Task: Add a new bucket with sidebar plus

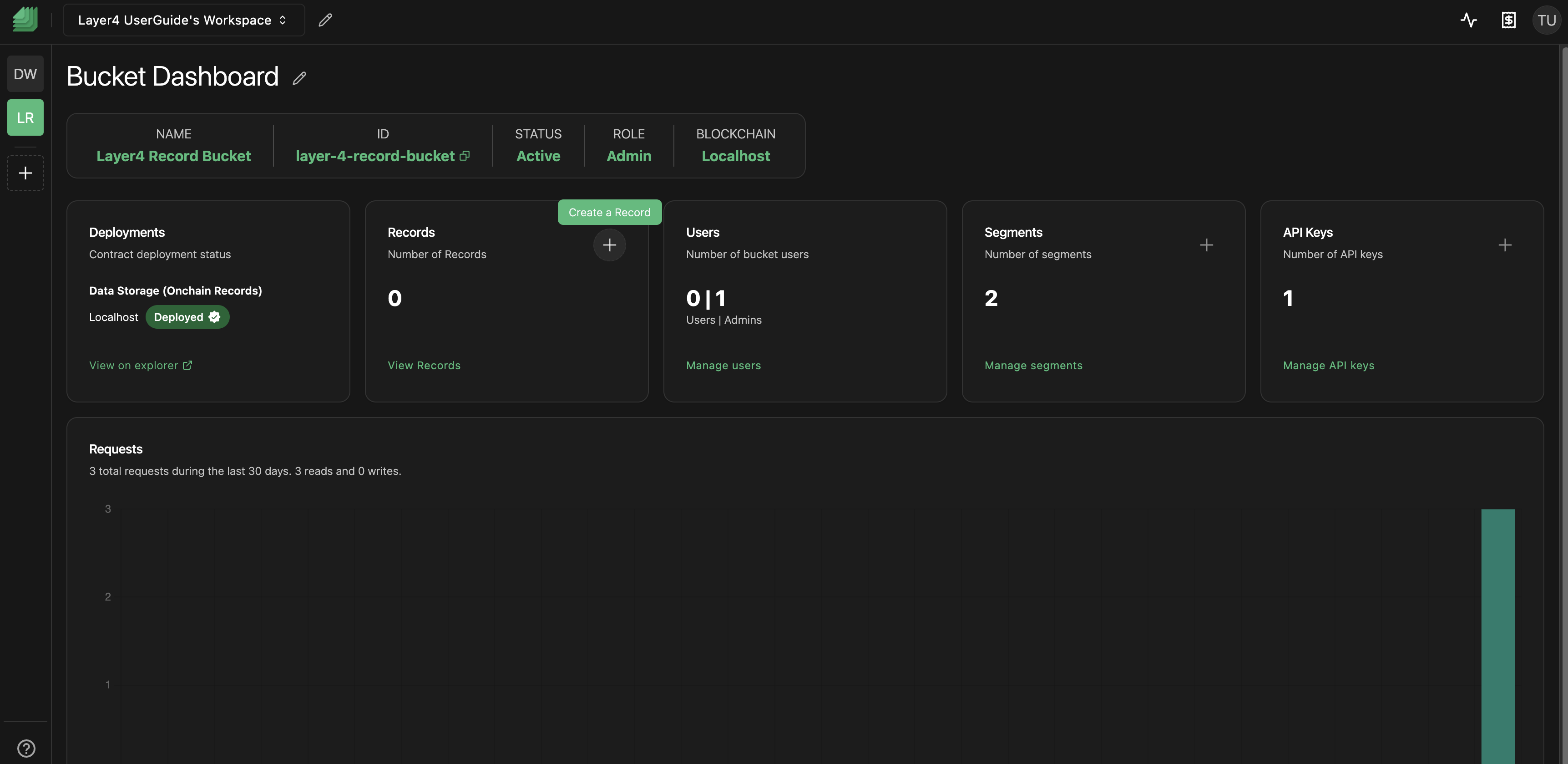Action: click(25, 173)
